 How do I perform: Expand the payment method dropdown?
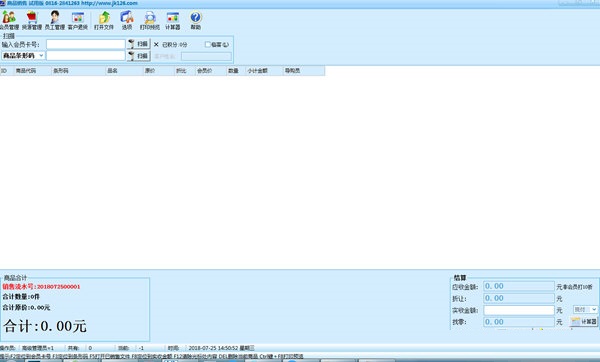(585, 309)
